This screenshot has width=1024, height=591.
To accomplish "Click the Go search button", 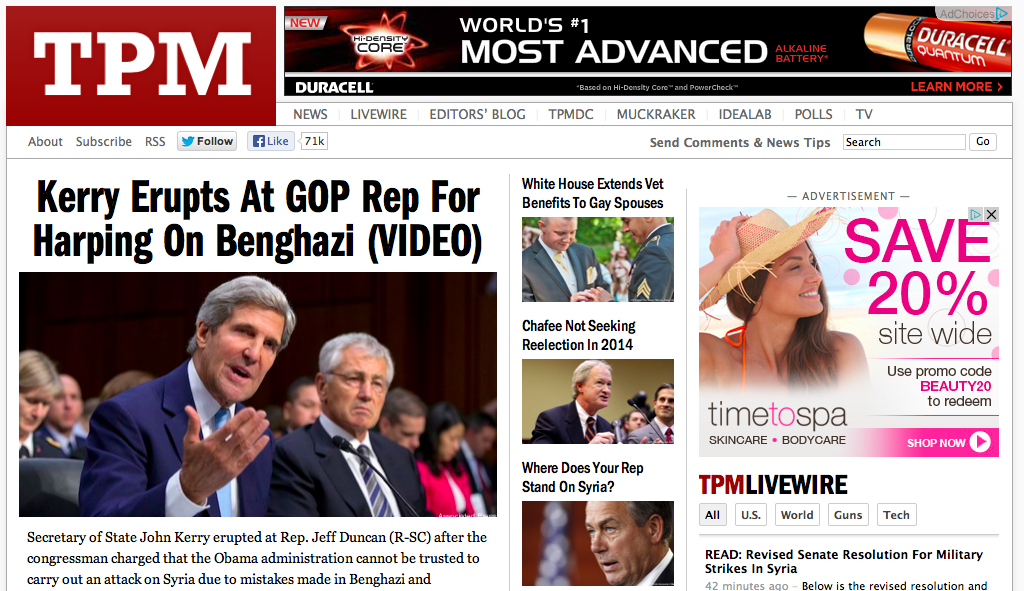I will click(x=983, y=142).
